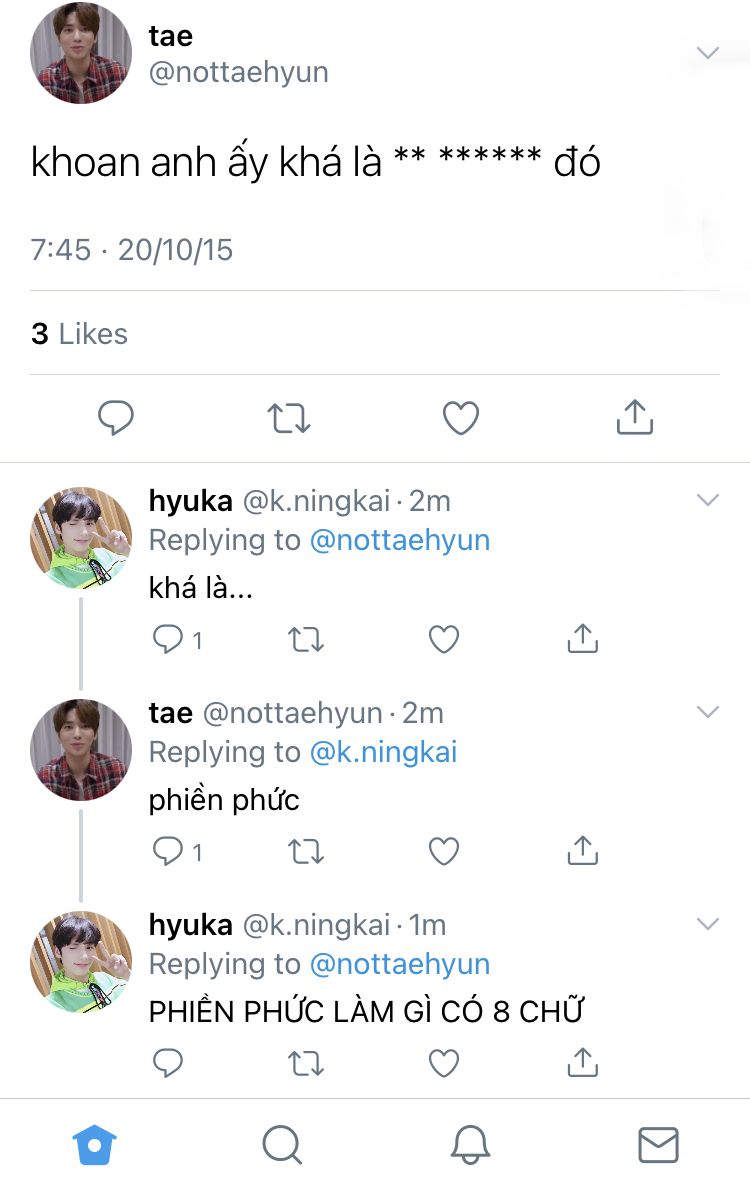Image resolution: width=750 pixels, height=1197 pixels.
Task: Open the main tweet's chevron dropdown
Action: (x=708, y=53)
